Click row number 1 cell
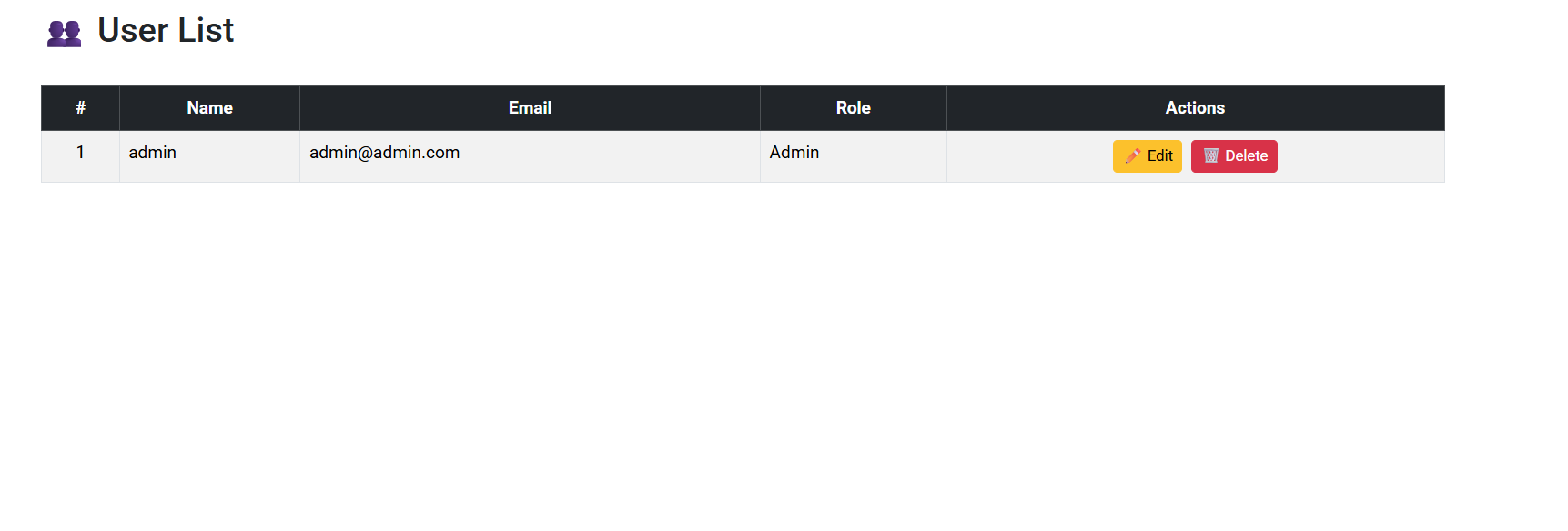This screenshot has width=1568, height=531. pyautogui.click(x=80, y=153)
